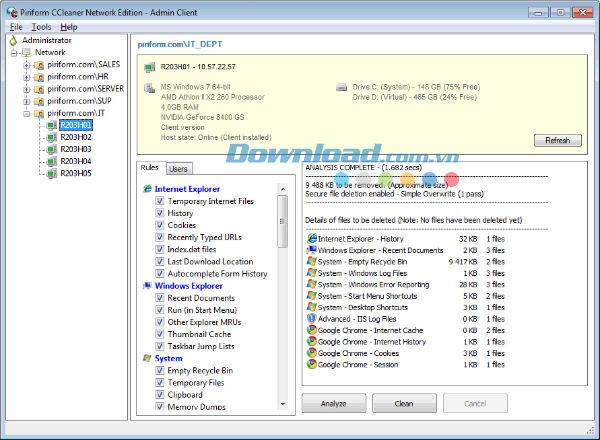
Task: Click the System - Empty Recycle Bin result icon
Action: [312, 261]
